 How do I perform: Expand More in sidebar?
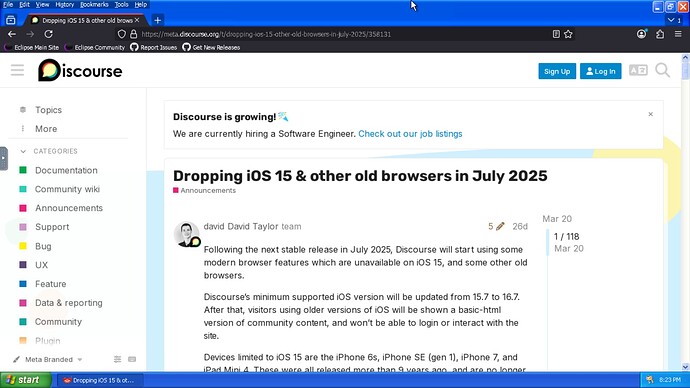pyautogui.click(x=46, y=129)
